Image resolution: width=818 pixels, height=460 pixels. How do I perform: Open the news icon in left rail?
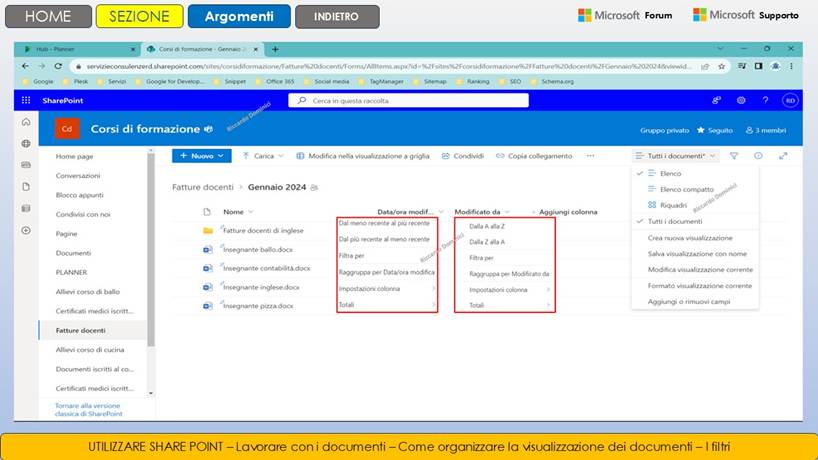(x=26, y=165)
